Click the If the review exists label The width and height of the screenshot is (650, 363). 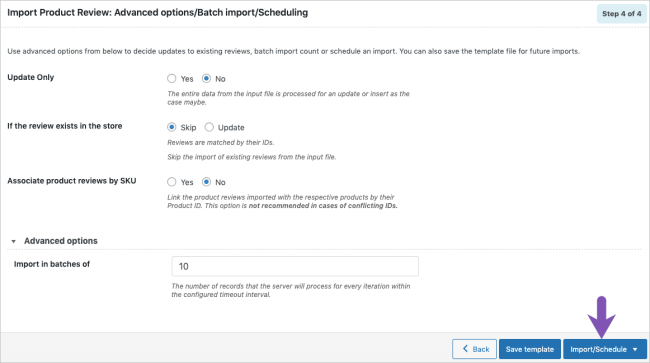point(65,126)
